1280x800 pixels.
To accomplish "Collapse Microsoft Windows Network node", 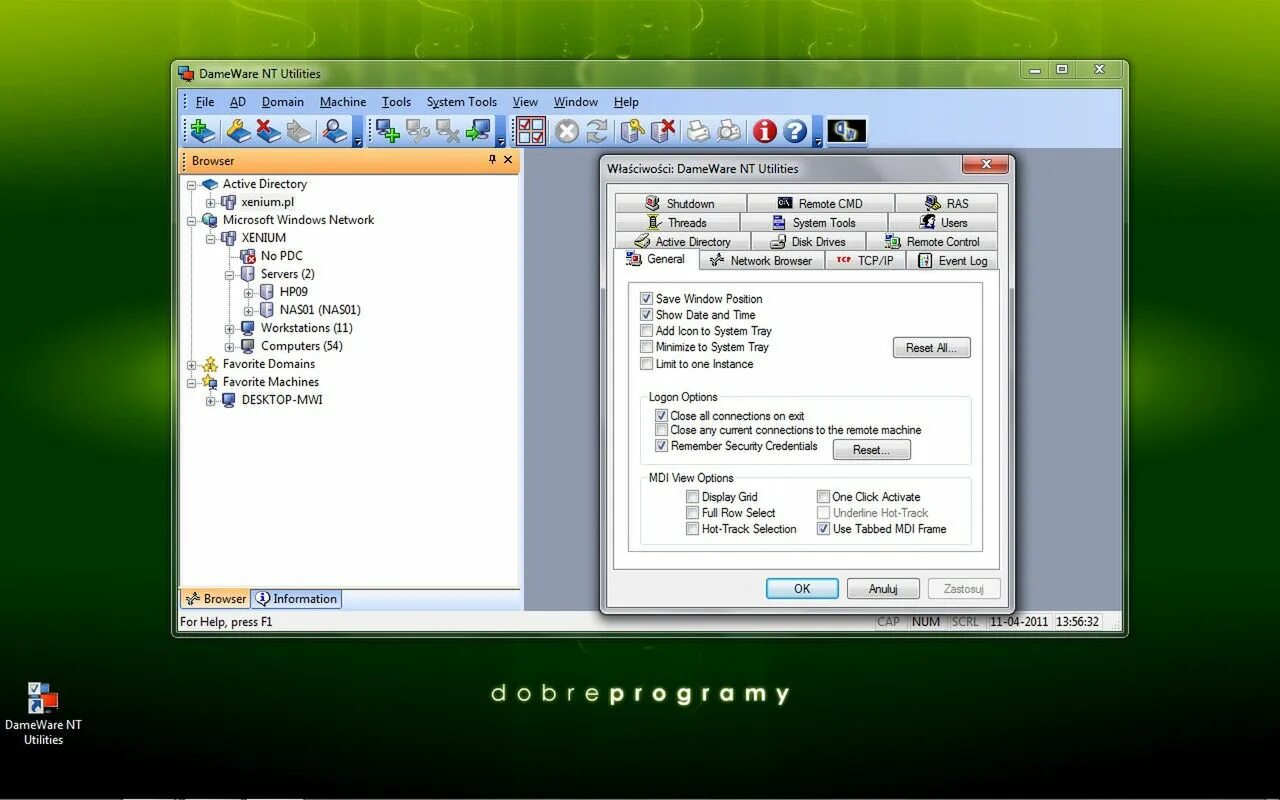I will point(191,220).
